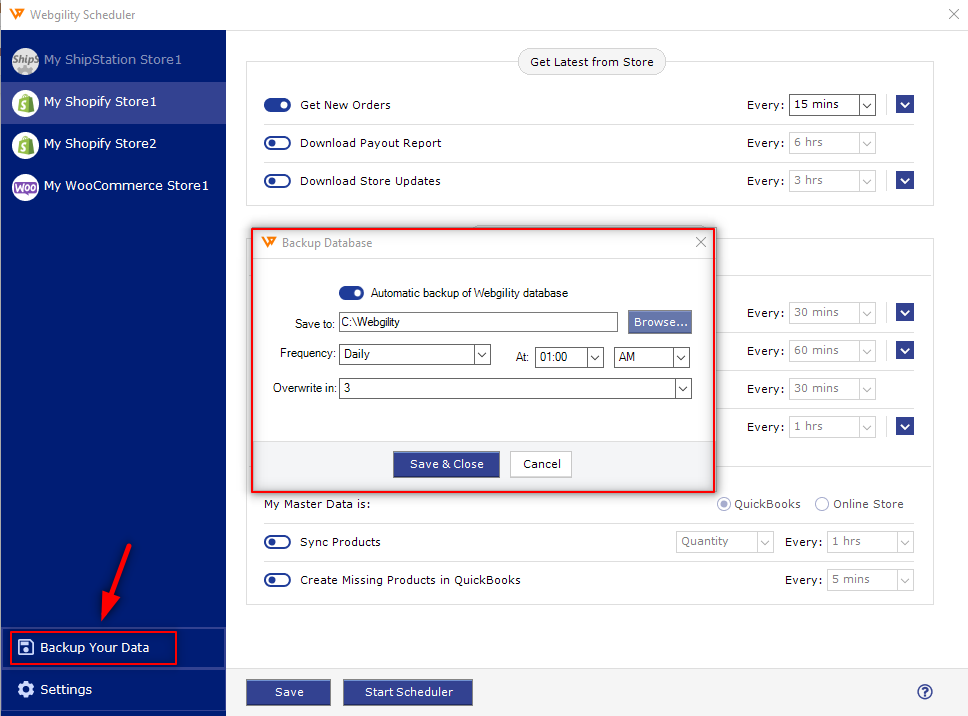This screenshot has height=716, width=968.
Task: Click the Save to path field
Action: click(x=478, y=322)
